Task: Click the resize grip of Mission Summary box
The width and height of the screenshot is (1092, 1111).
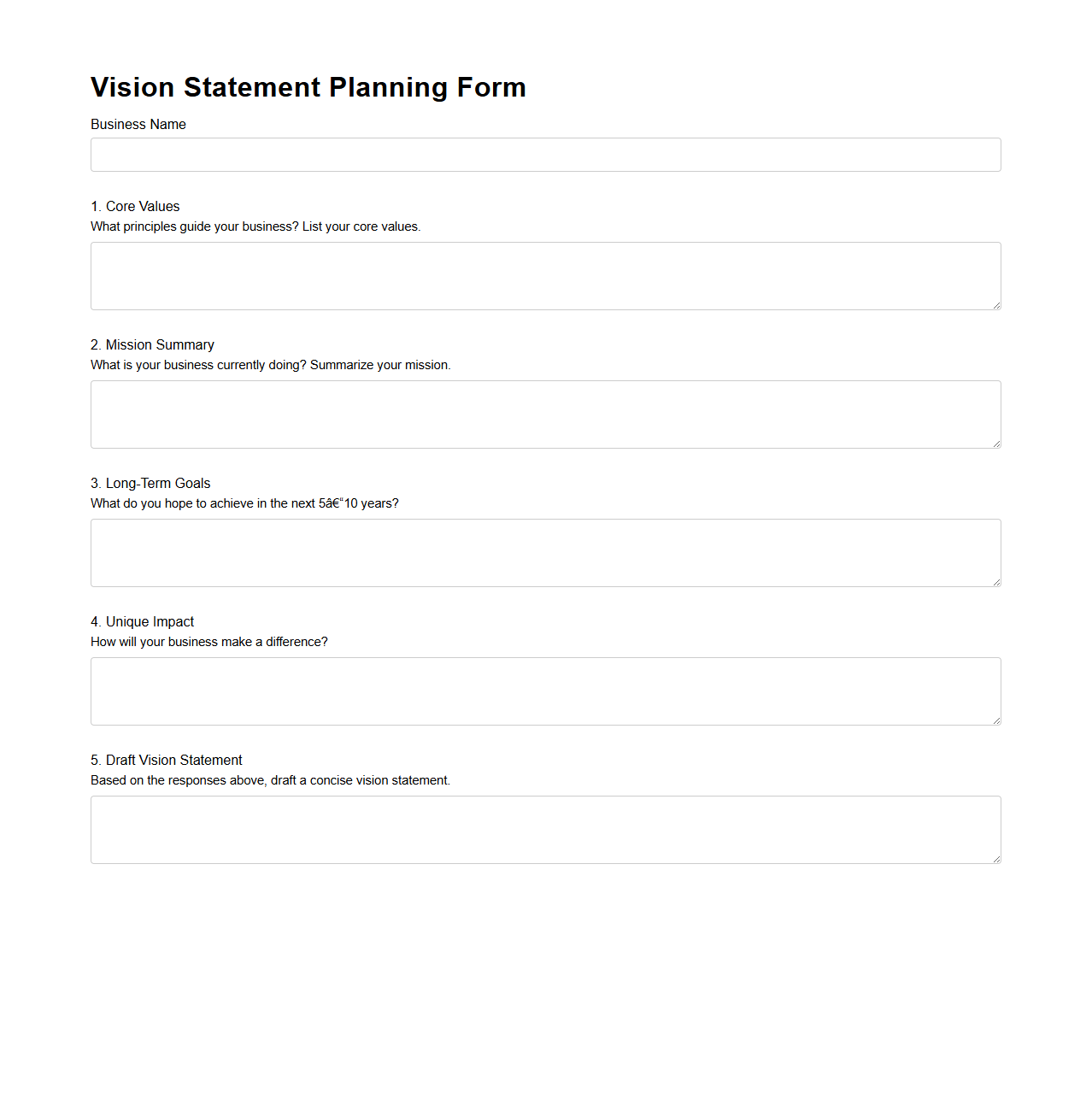Action: [x=995, y=444]
